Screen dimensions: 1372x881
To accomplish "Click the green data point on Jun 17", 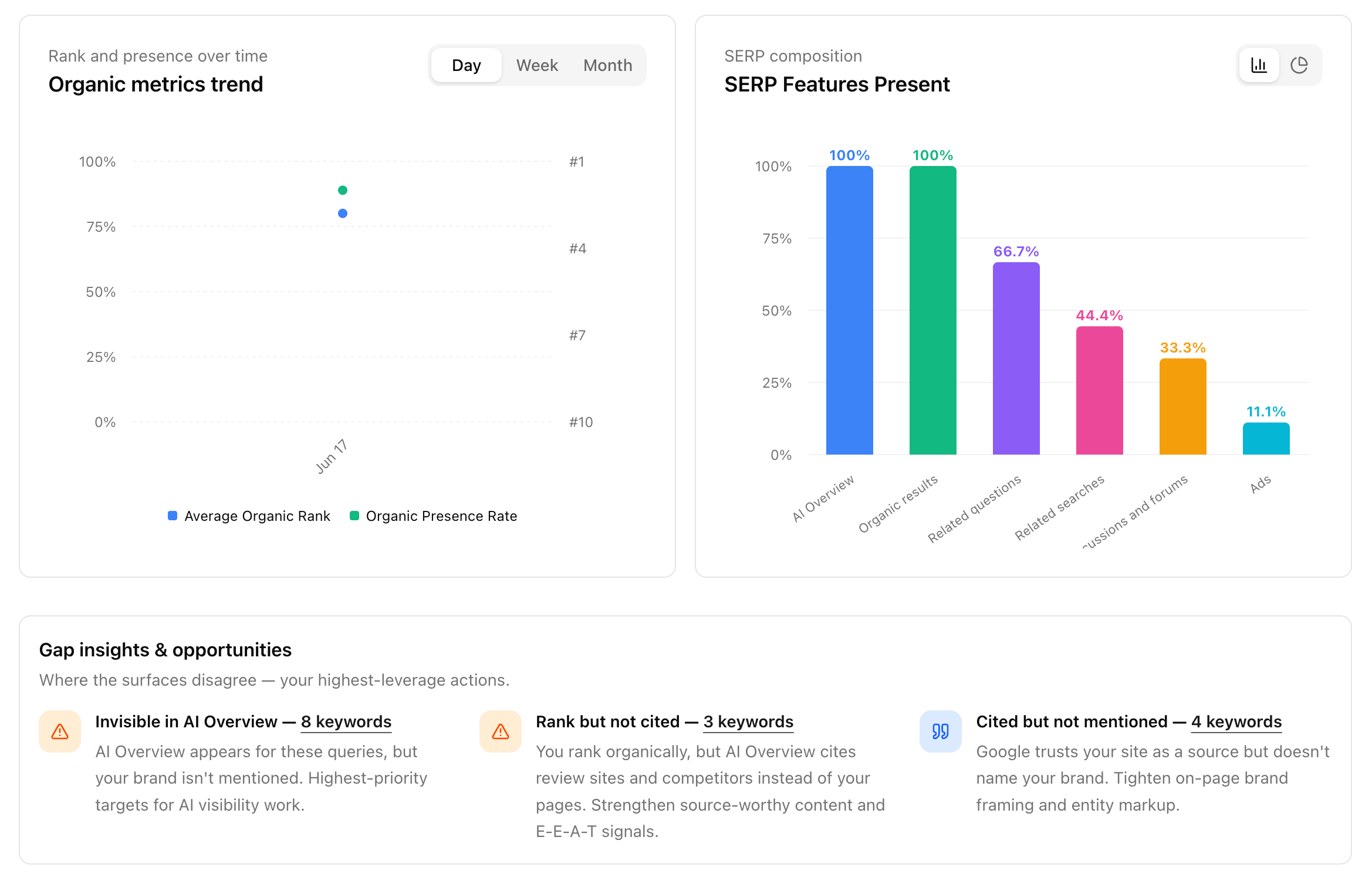I will pyautogui.click(x=343, y=190).
